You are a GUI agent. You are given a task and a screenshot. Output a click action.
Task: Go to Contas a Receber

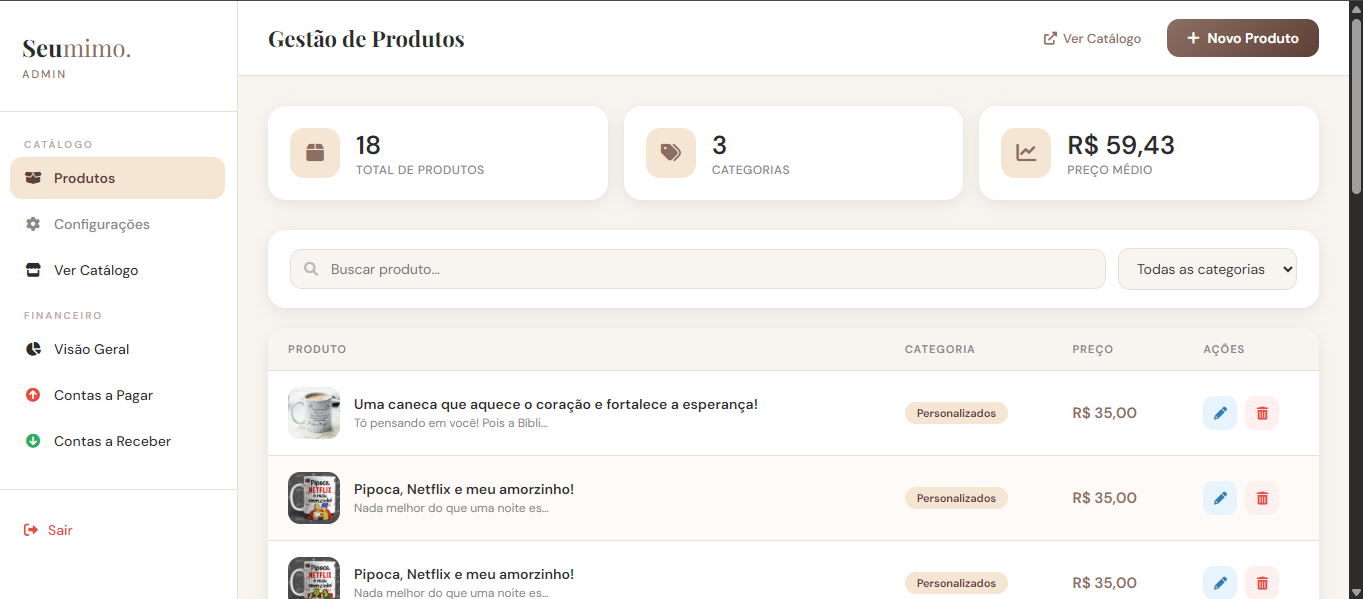pos(117,441)
